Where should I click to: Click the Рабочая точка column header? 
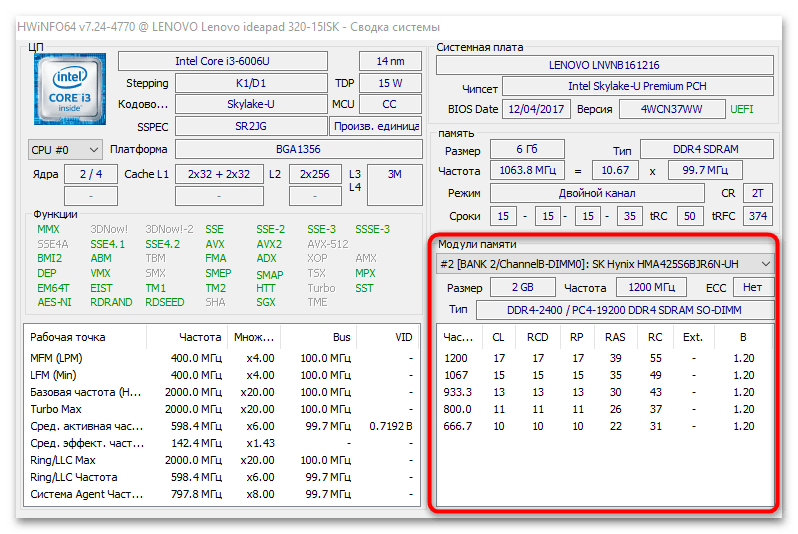click(x=86, y=337)
